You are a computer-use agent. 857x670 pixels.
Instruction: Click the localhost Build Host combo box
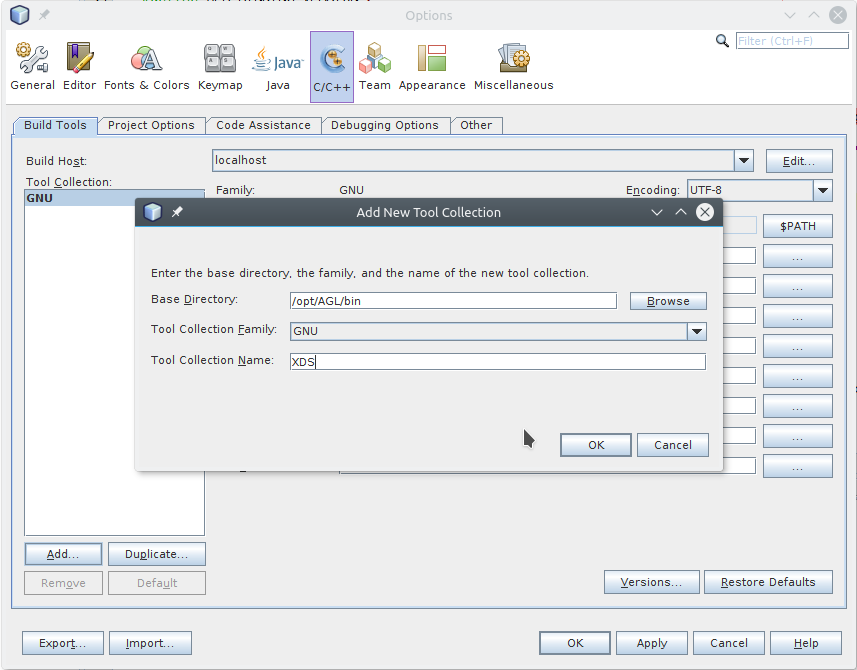(x=483, y=161)
